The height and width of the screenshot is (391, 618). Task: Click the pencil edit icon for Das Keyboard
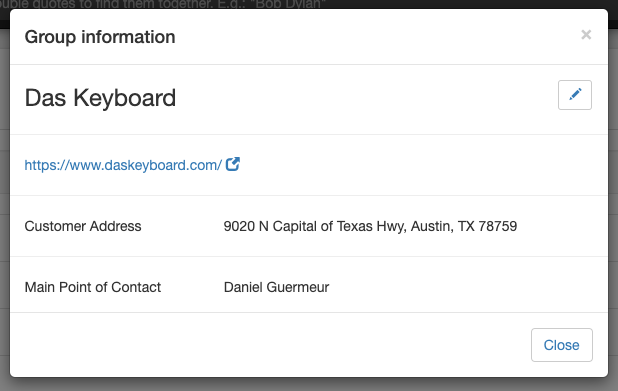click(x=575, y=95)
